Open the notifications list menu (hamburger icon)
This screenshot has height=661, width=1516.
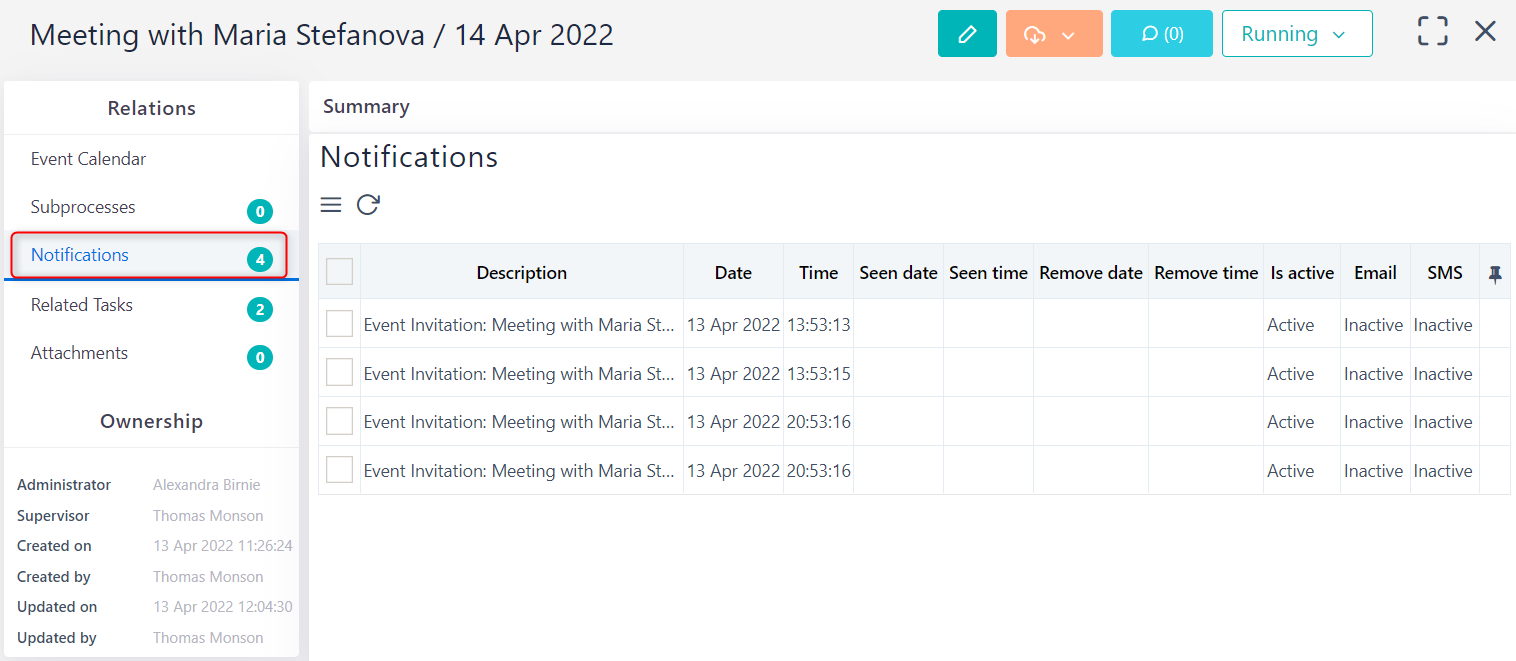(330, 204)
